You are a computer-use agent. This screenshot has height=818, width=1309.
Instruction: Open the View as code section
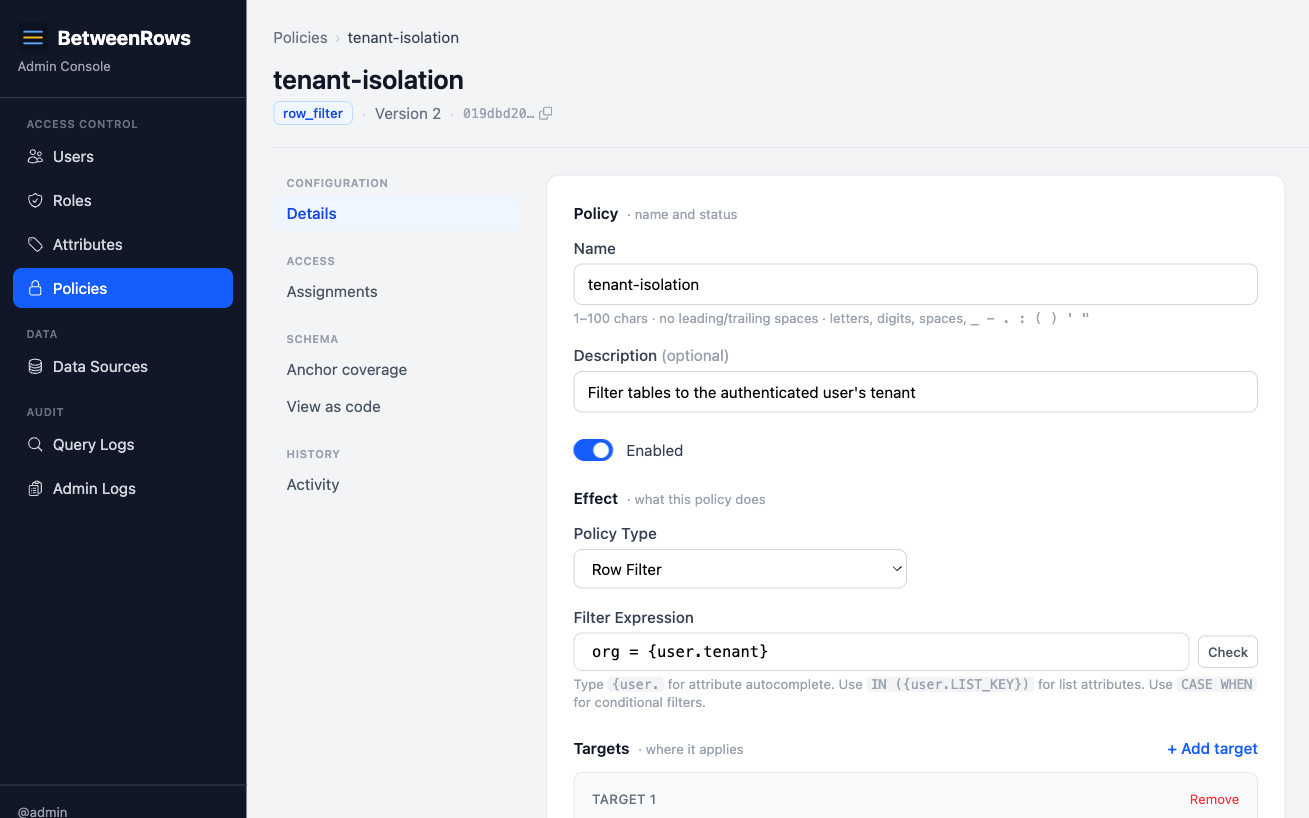pos(397,407)
